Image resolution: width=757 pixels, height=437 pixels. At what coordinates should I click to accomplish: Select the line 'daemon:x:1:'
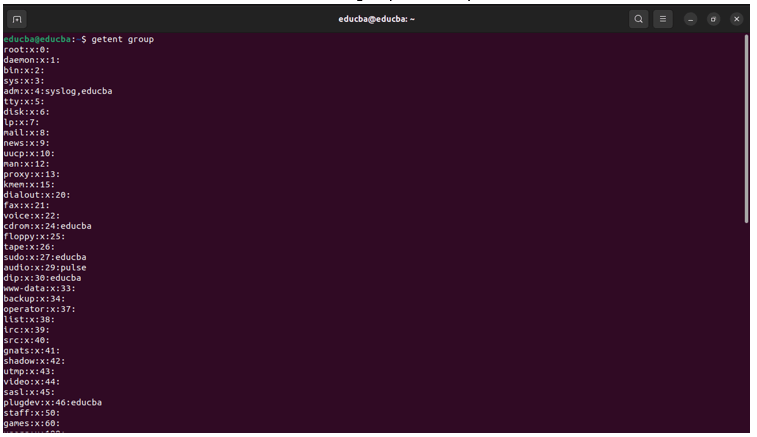pyautogui.click(x=32, y=60)
